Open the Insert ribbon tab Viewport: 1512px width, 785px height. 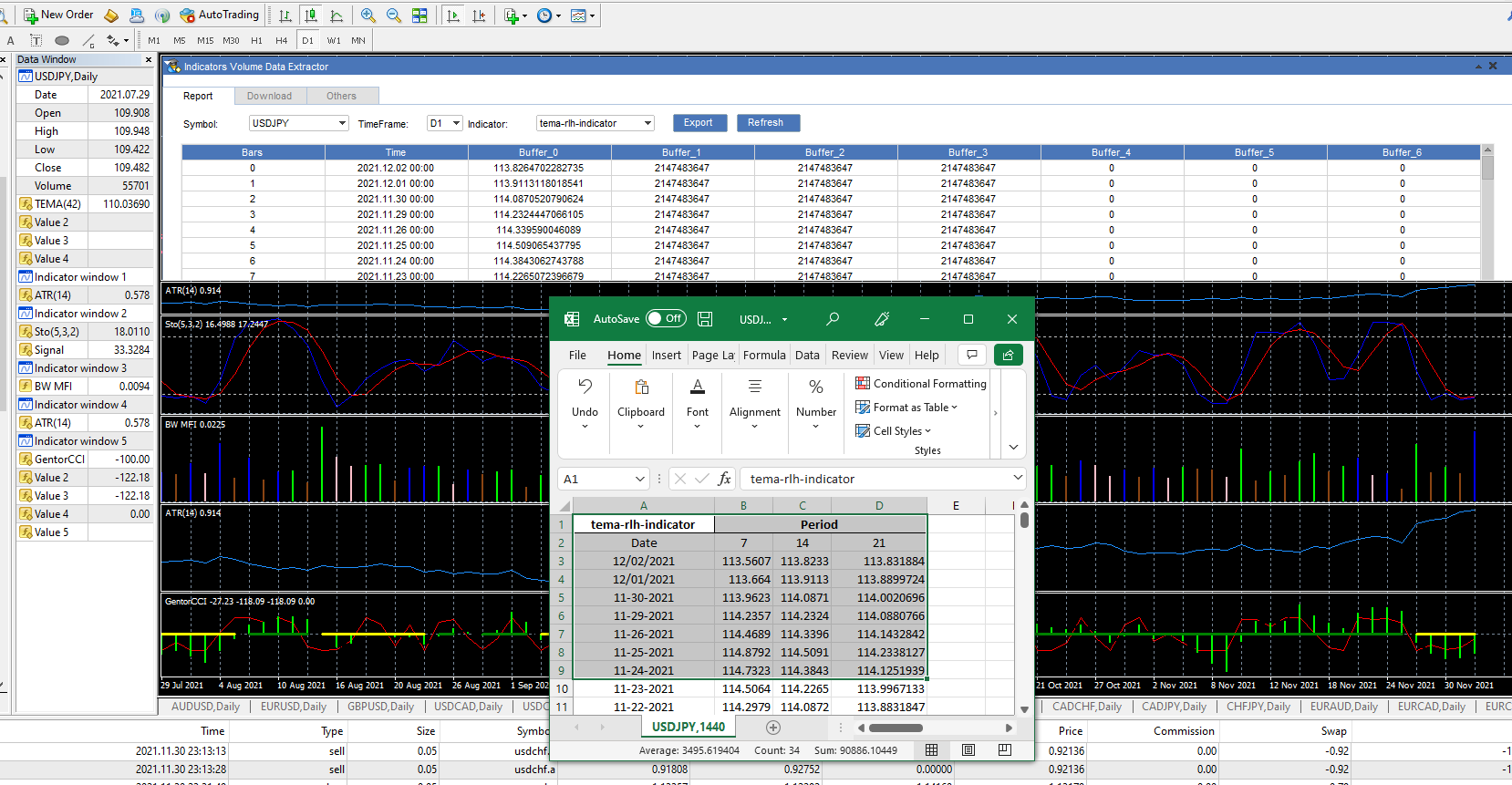tap(666, 355)
